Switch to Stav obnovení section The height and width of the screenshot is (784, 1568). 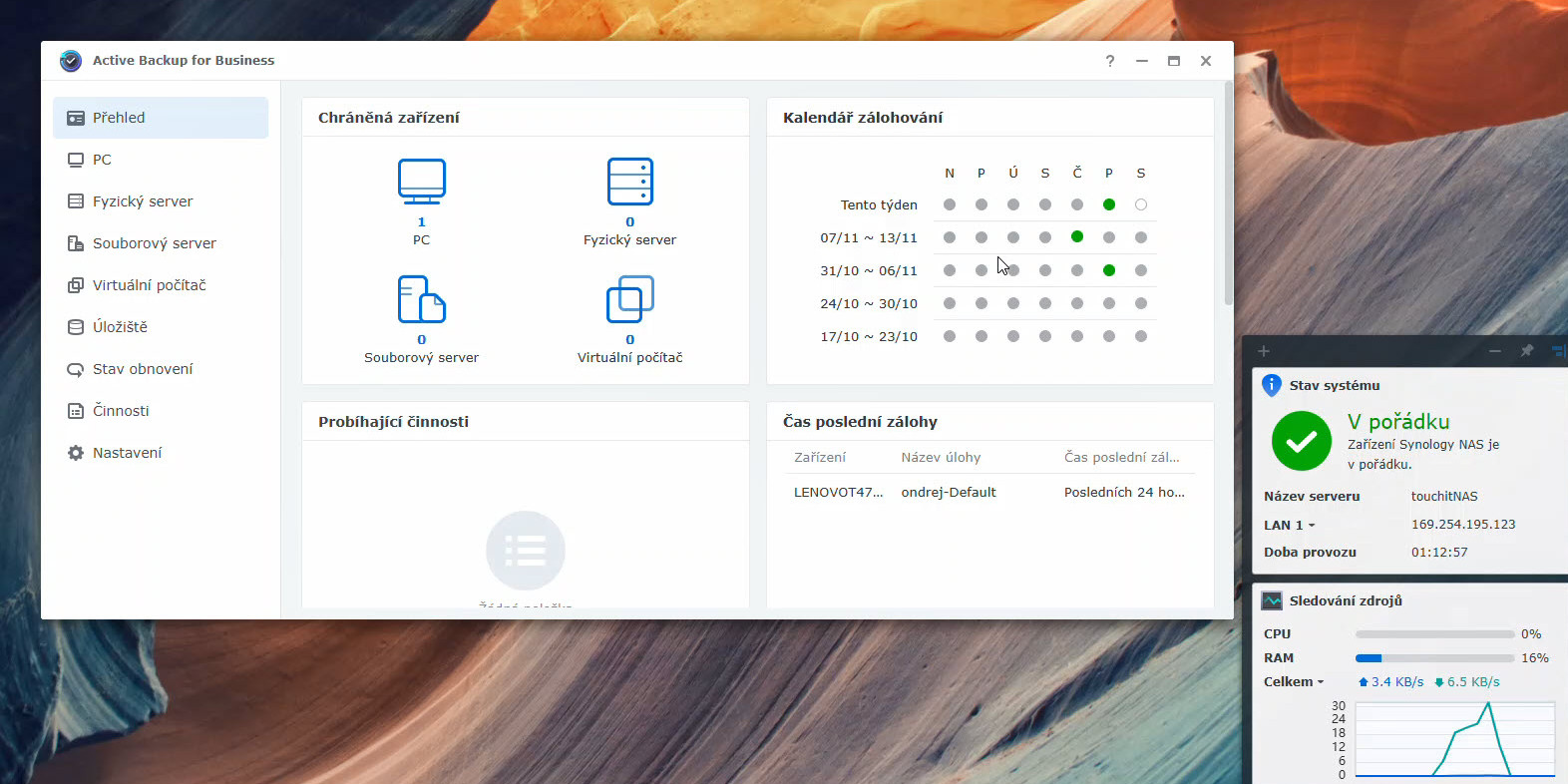pos(143,369)
